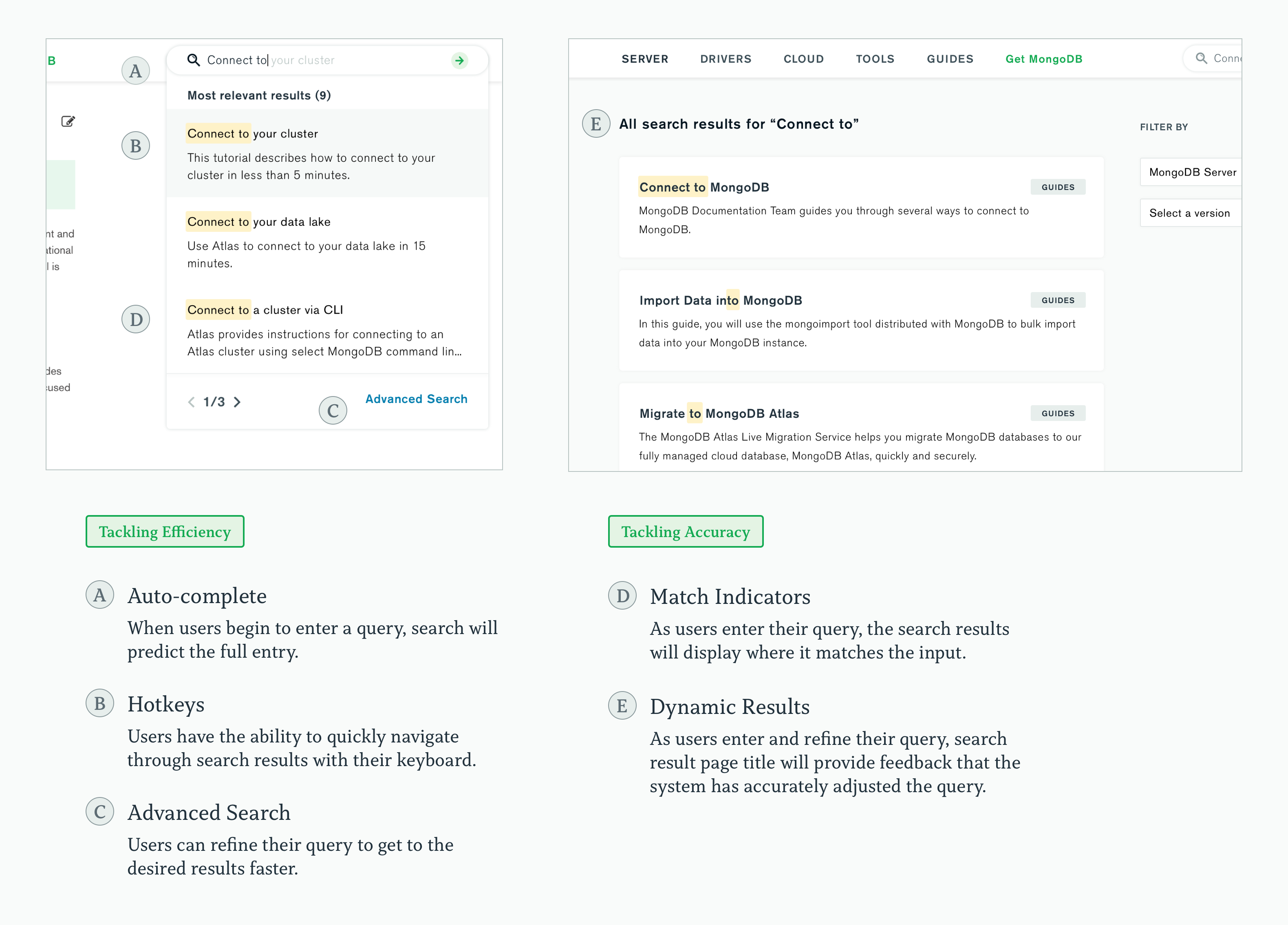Go to previous results page chevron
The width and height of the screenshot is (1288, 925).
(192, 402)
